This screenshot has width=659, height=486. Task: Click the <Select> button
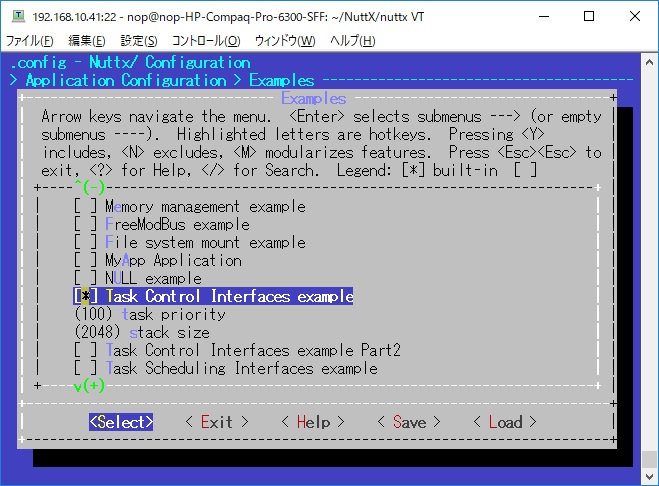(121, 422)
